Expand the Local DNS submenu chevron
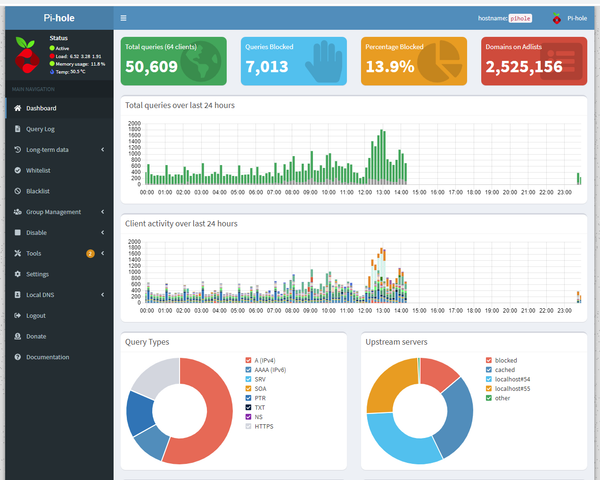The height and width of the screenshot is (480, 600). (x=103, y=295)
